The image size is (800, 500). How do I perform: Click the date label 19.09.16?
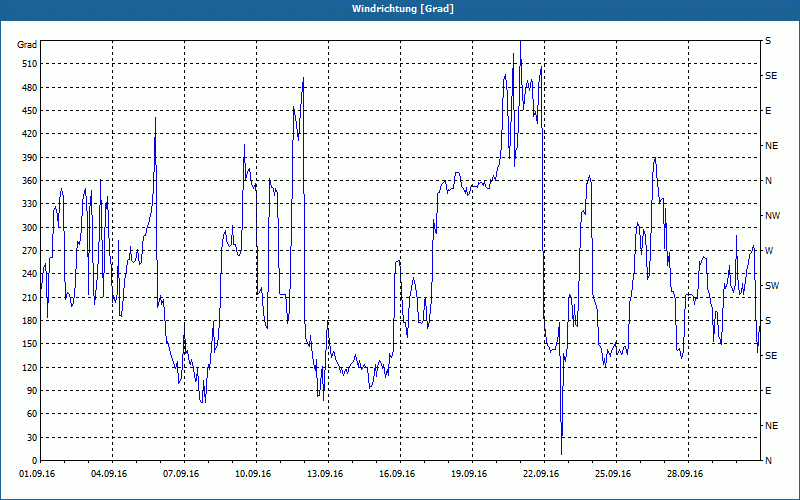pyautogui.click(x=469, y=474)
